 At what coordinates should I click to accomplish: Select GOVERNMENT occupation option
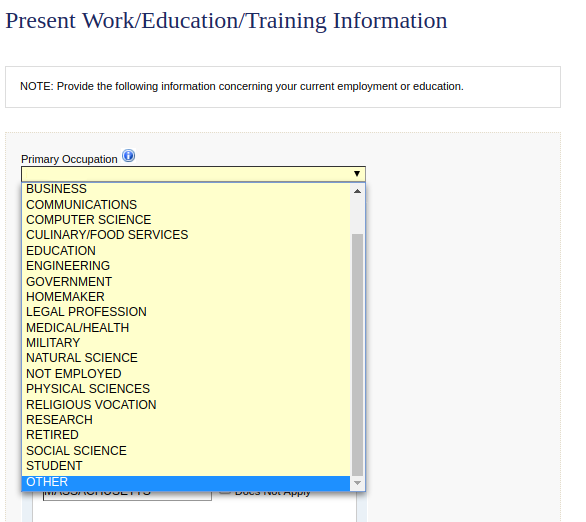tap(186, 281)
